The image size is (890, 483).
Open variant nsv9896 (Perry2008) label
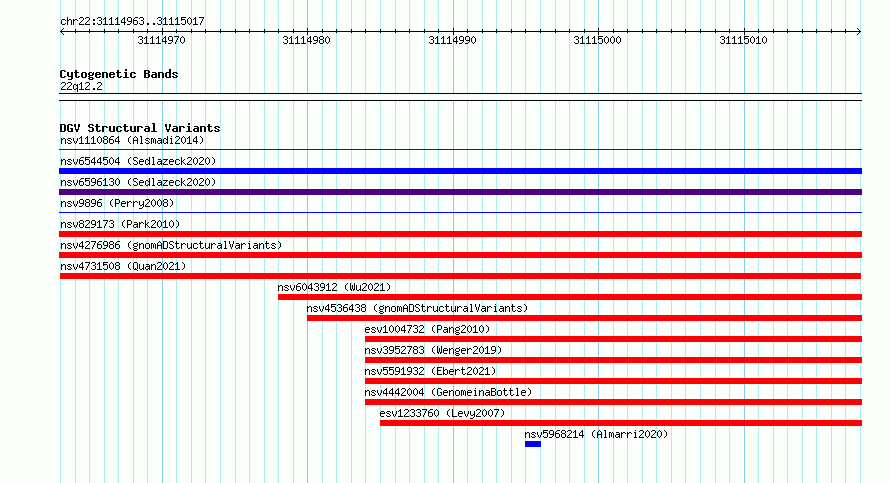117,203
